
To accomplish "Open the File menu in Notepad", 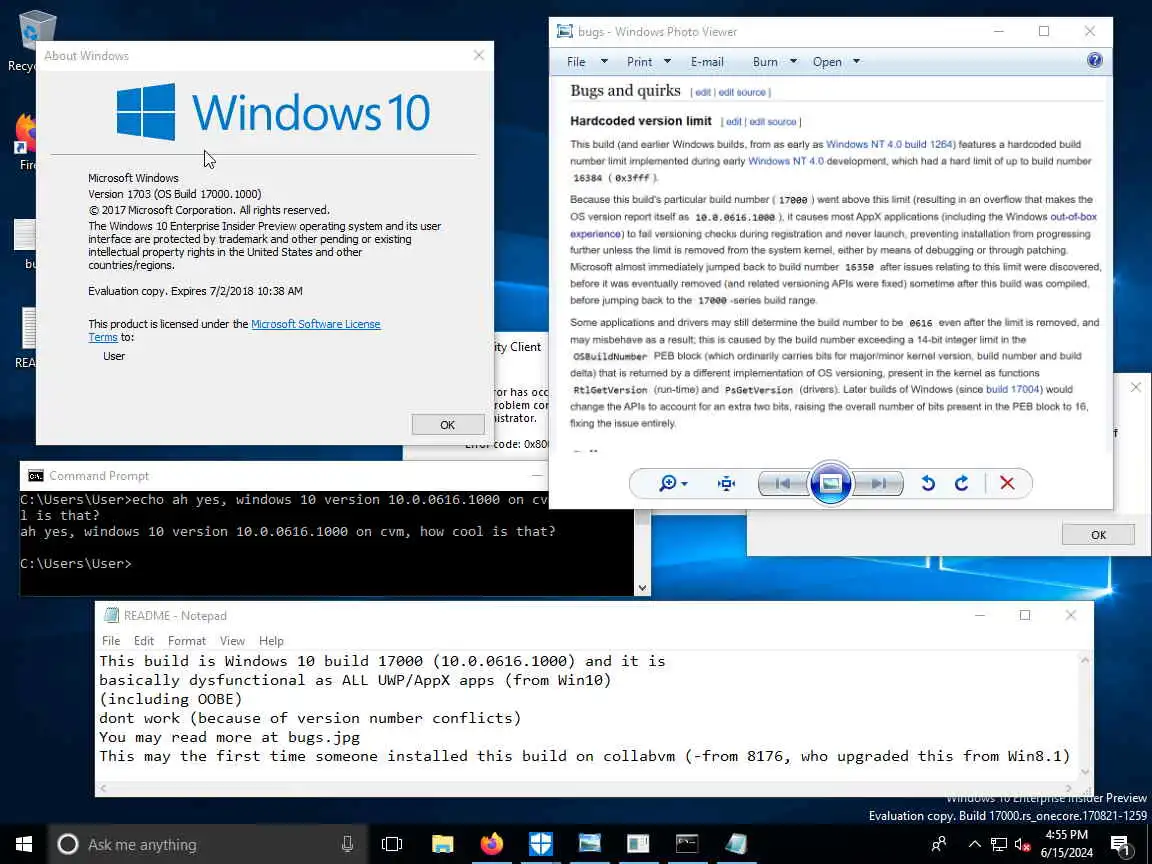I will [x=111, y=641].
